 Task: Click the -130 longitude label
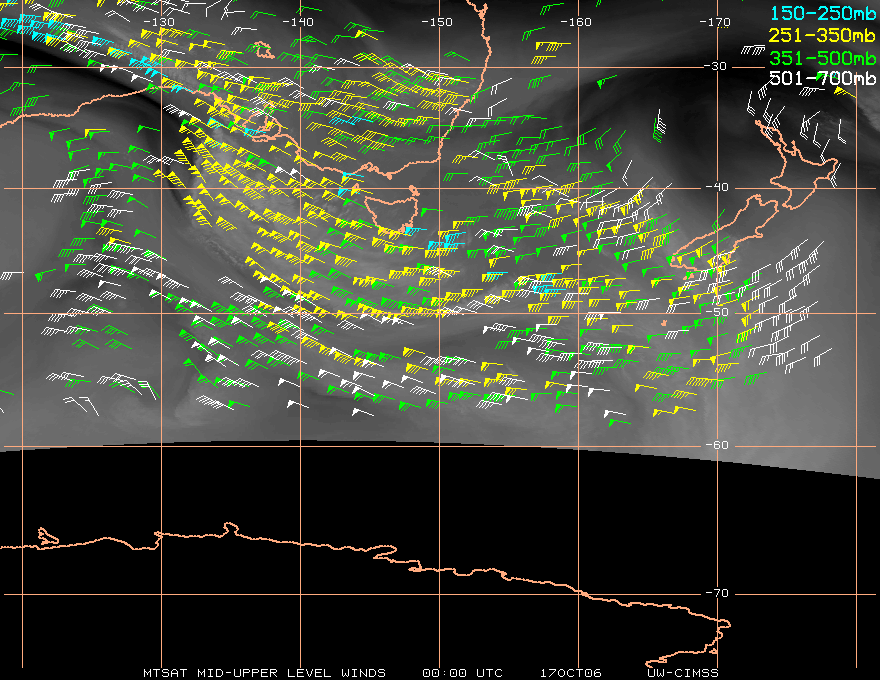click(x=159, y=22)
